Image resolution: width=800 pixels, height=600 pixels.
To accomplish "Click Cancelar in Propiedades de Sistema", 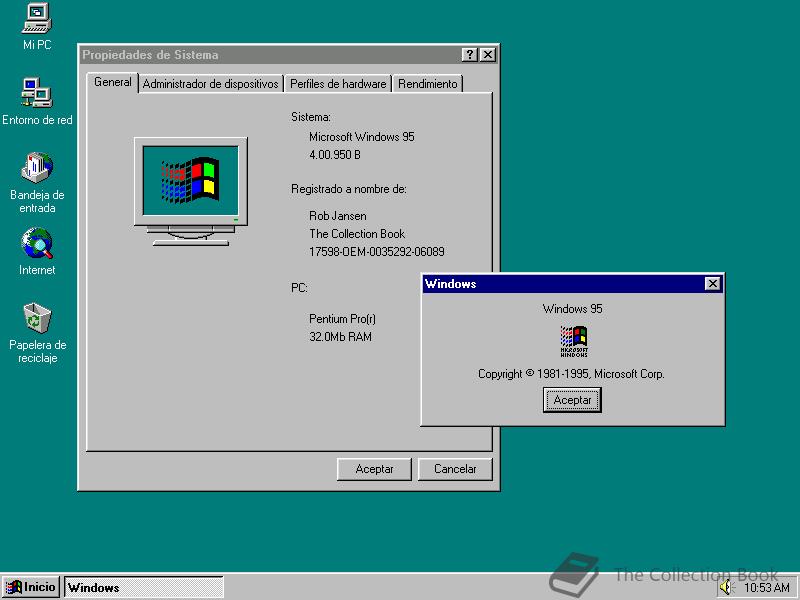I will (455, 469).
